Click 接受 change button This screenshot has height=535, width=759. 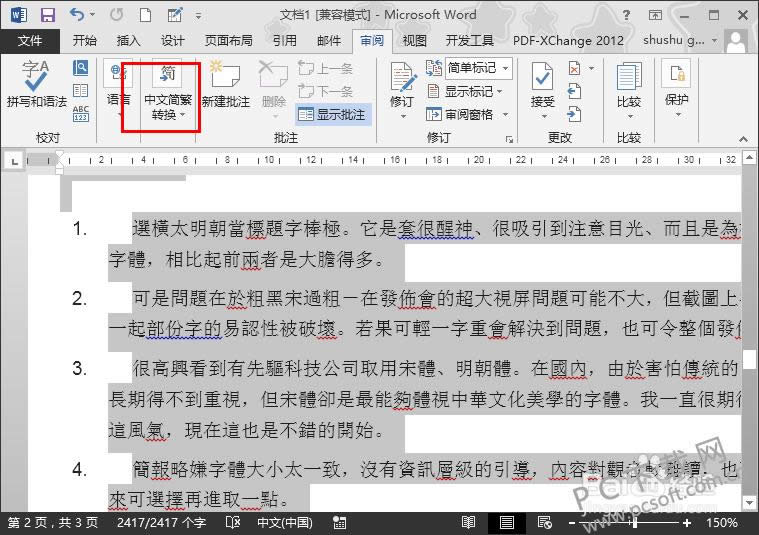pyautogui.click(x=542, y=83)
